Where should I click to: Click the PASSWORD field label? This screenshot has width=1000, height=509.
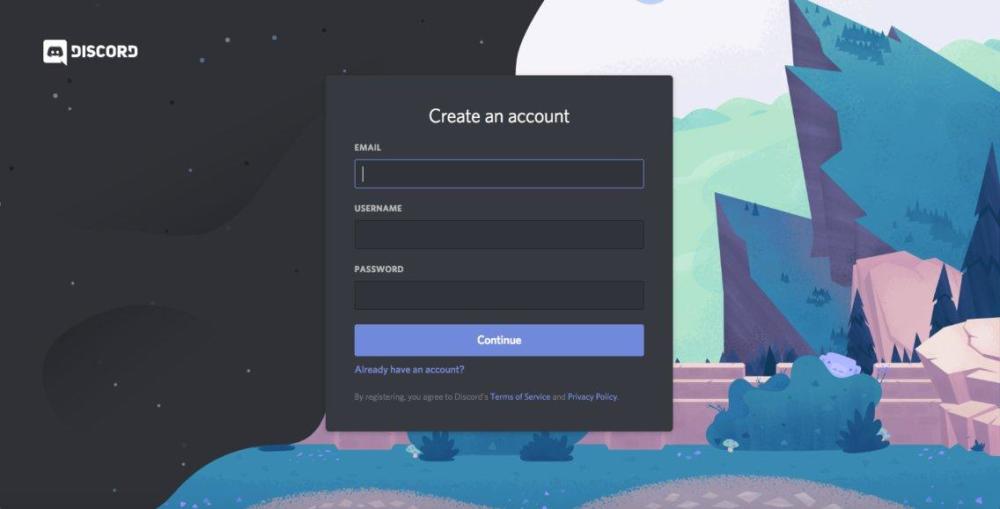[x=379, y=269]
